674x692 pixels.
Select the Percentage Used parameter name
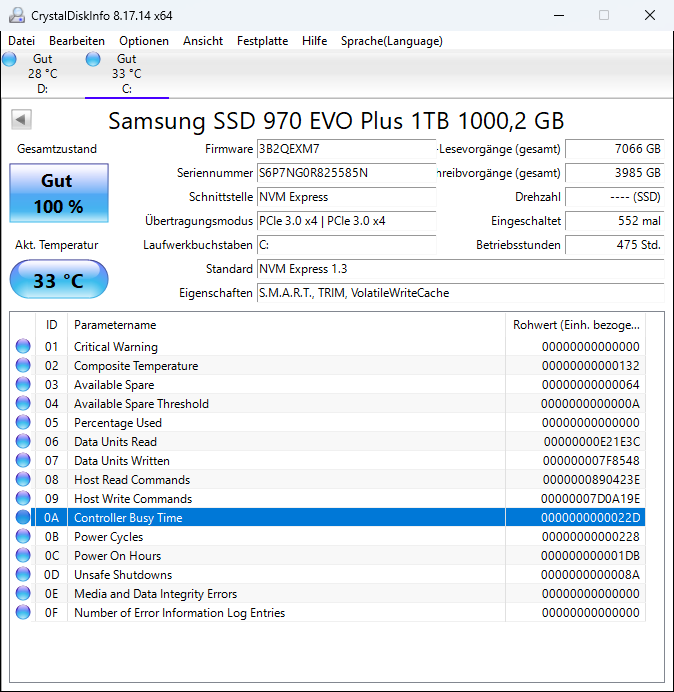point(118,423)
